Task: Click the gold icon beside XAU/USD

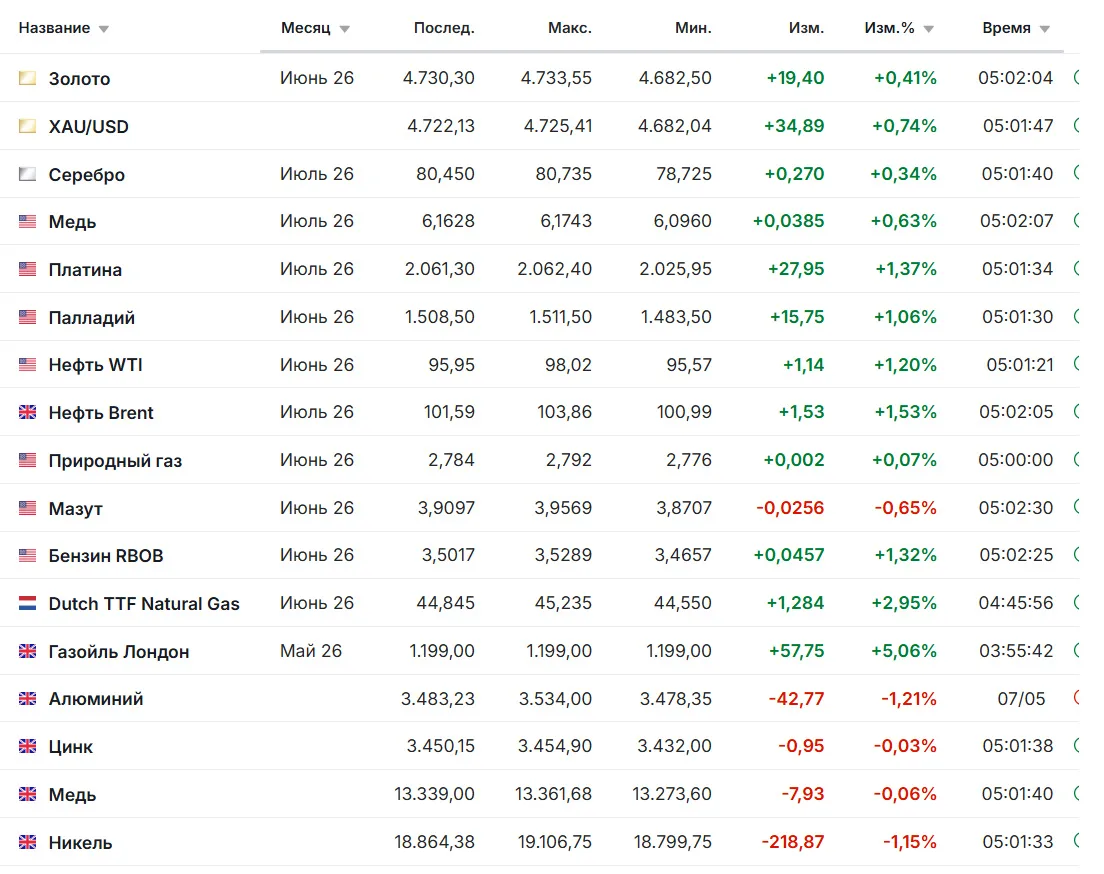Action: click(x=27, y=126)
